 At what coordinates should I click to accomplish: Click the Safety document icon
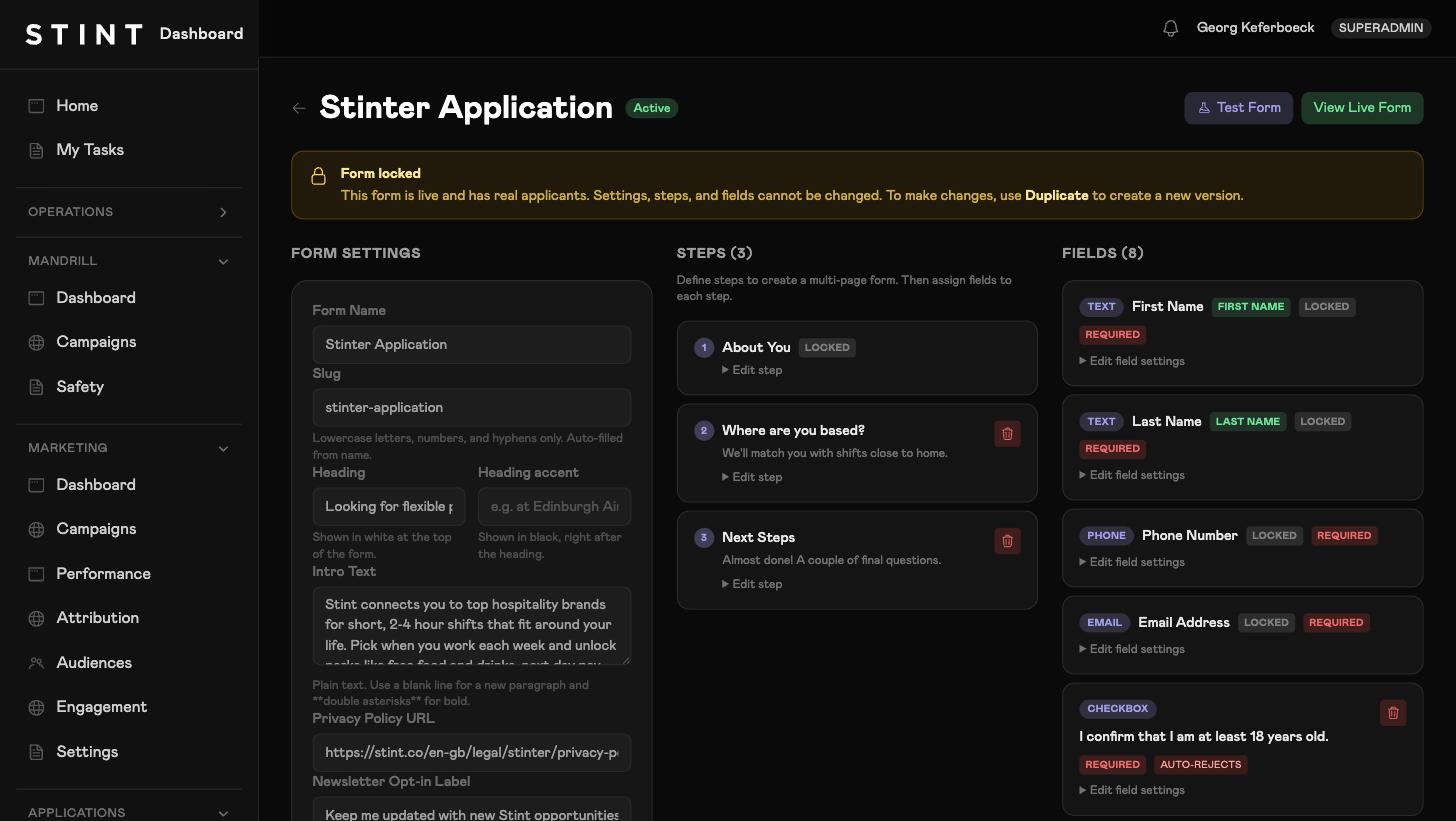[x=36, y=387]
